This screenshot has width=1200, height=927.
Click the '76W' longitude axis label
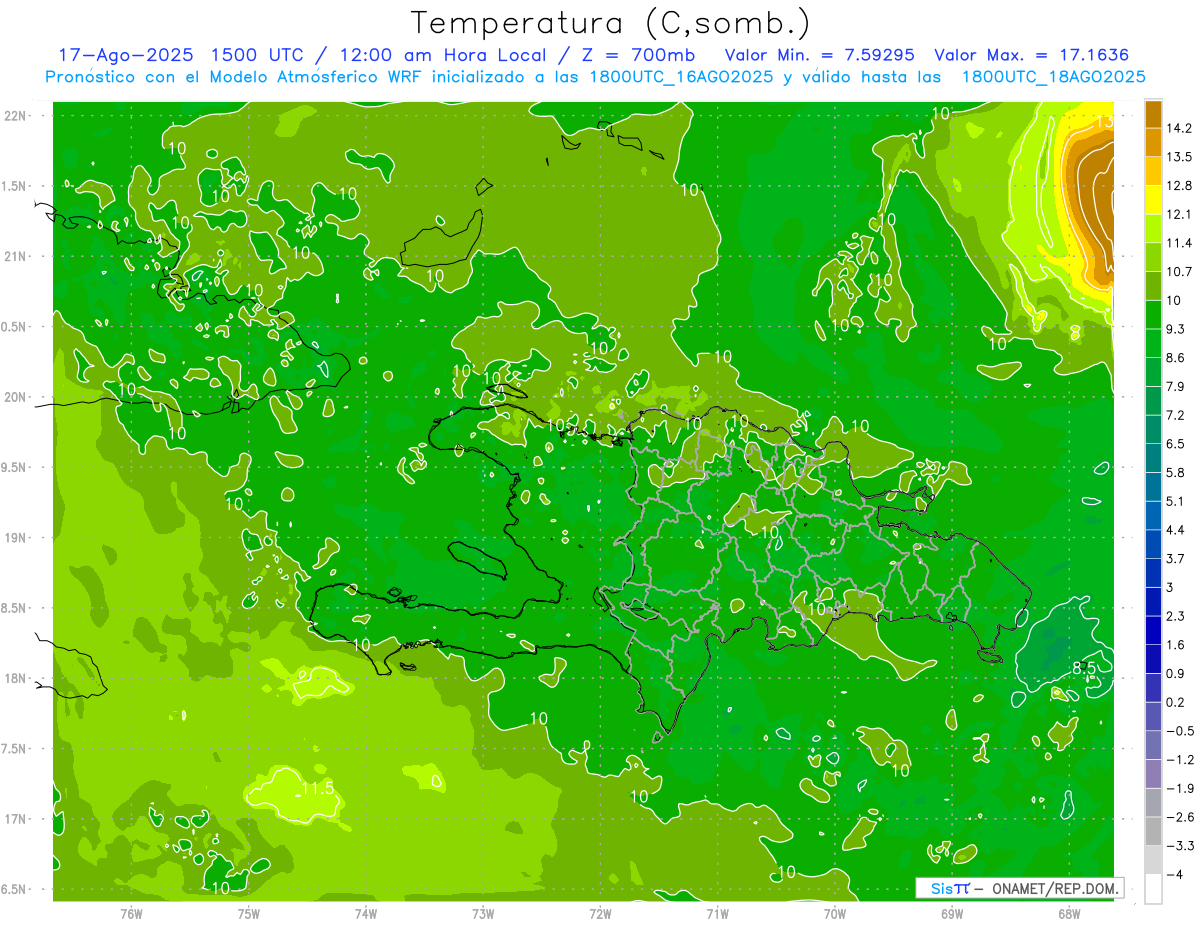click(x=131, y=913)
